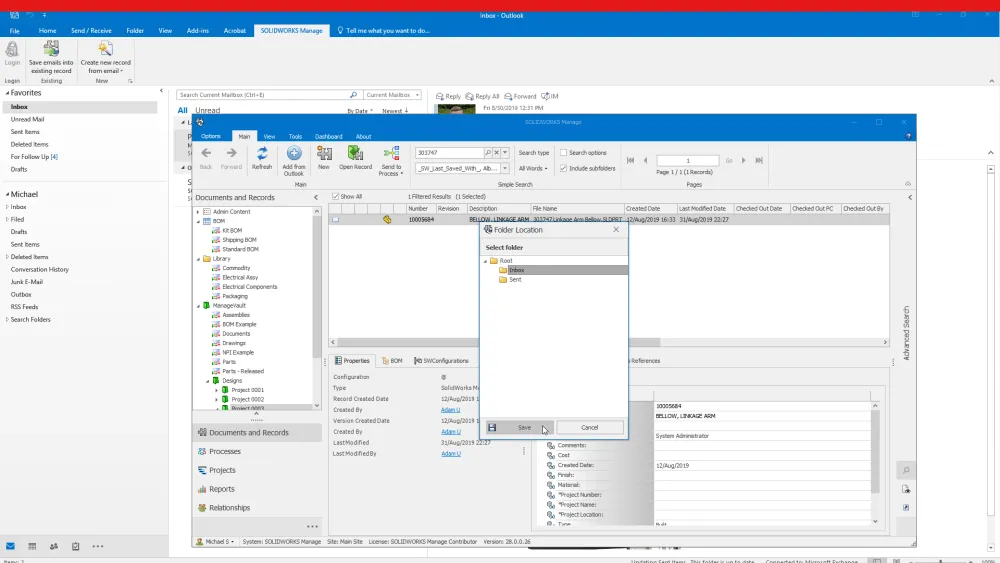Go to last page of records

[x=759, y=161]
